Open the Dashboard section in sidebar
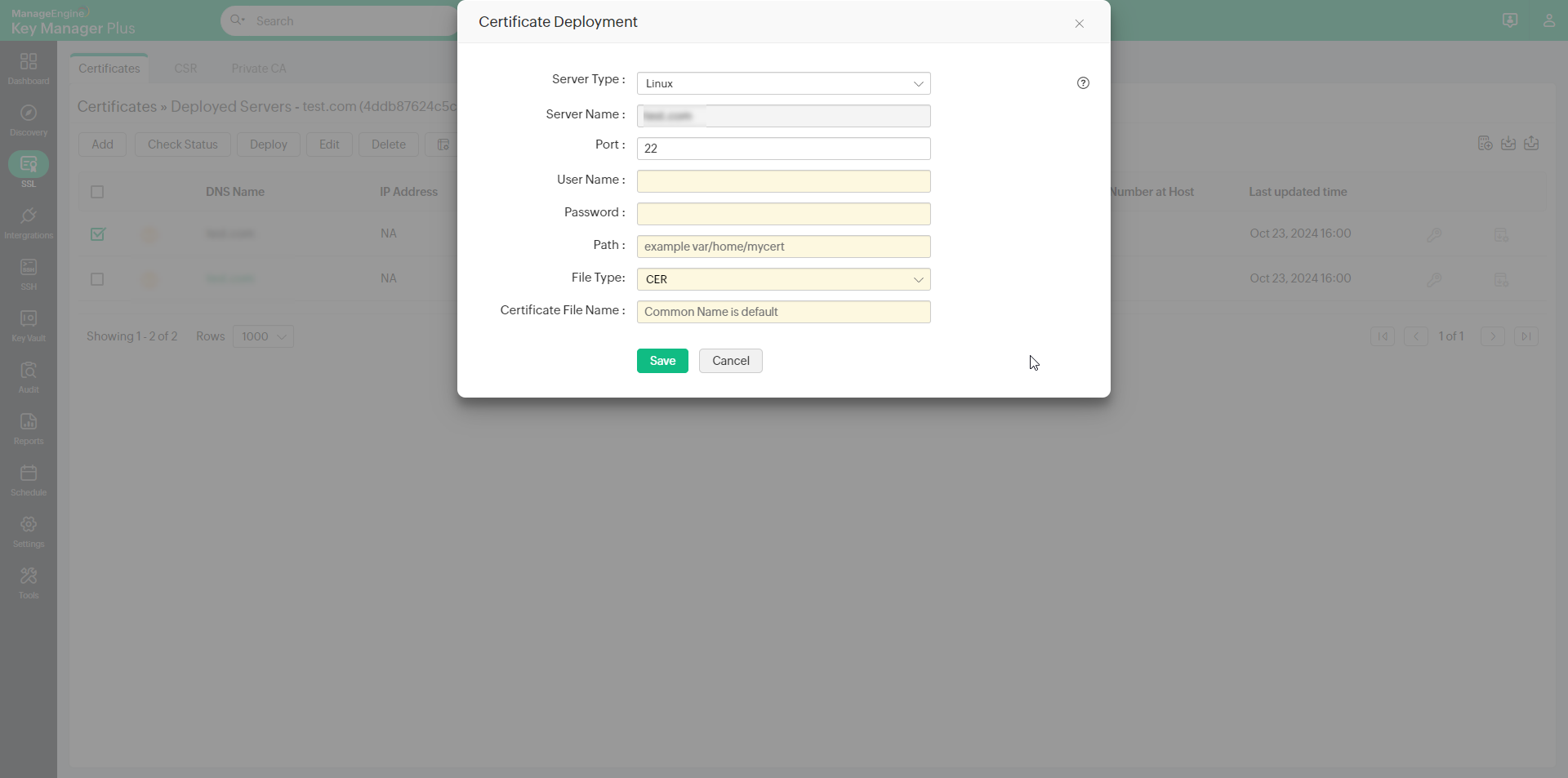This screenshot has height=778, width=1568. point(29,69)
